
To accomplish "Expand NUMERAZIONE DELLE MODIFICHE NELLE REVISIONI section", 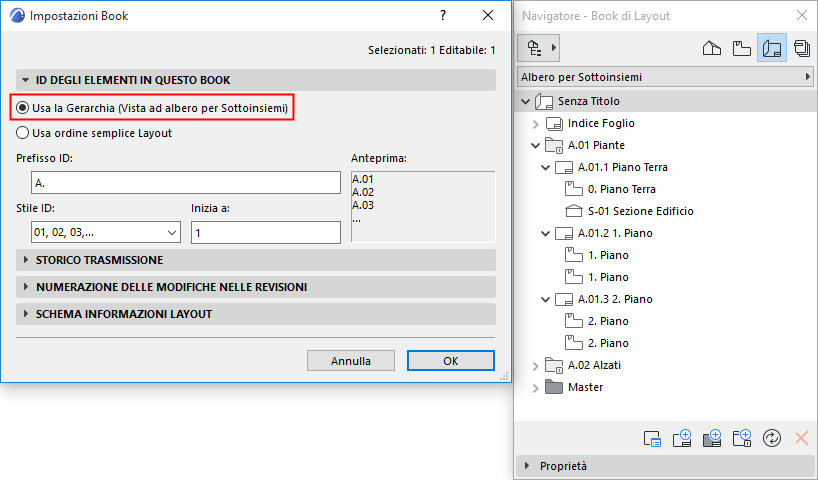I will tap(26, 287).
